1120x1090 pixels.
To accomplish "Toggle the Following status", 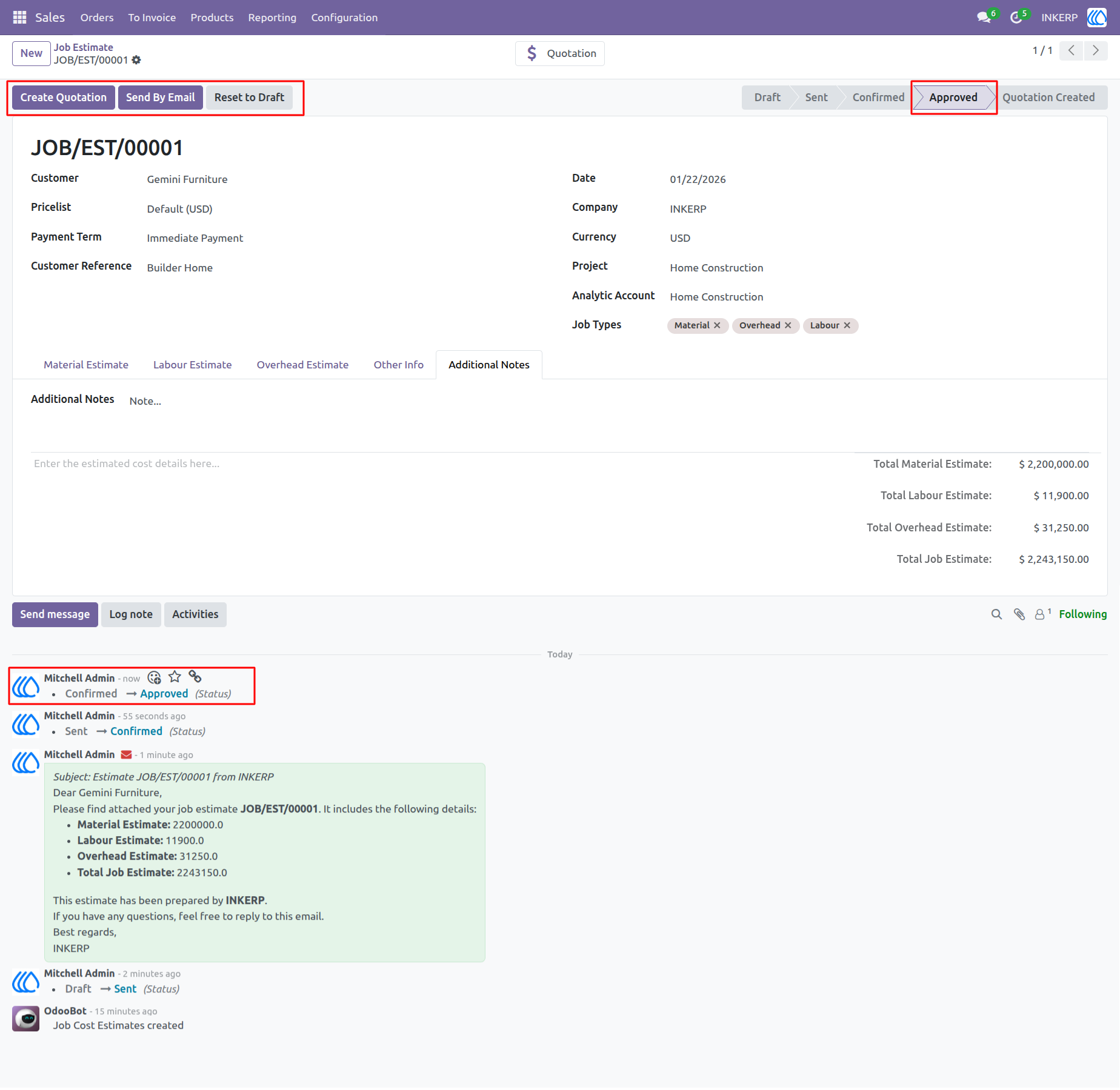I will pos(1083,614).
